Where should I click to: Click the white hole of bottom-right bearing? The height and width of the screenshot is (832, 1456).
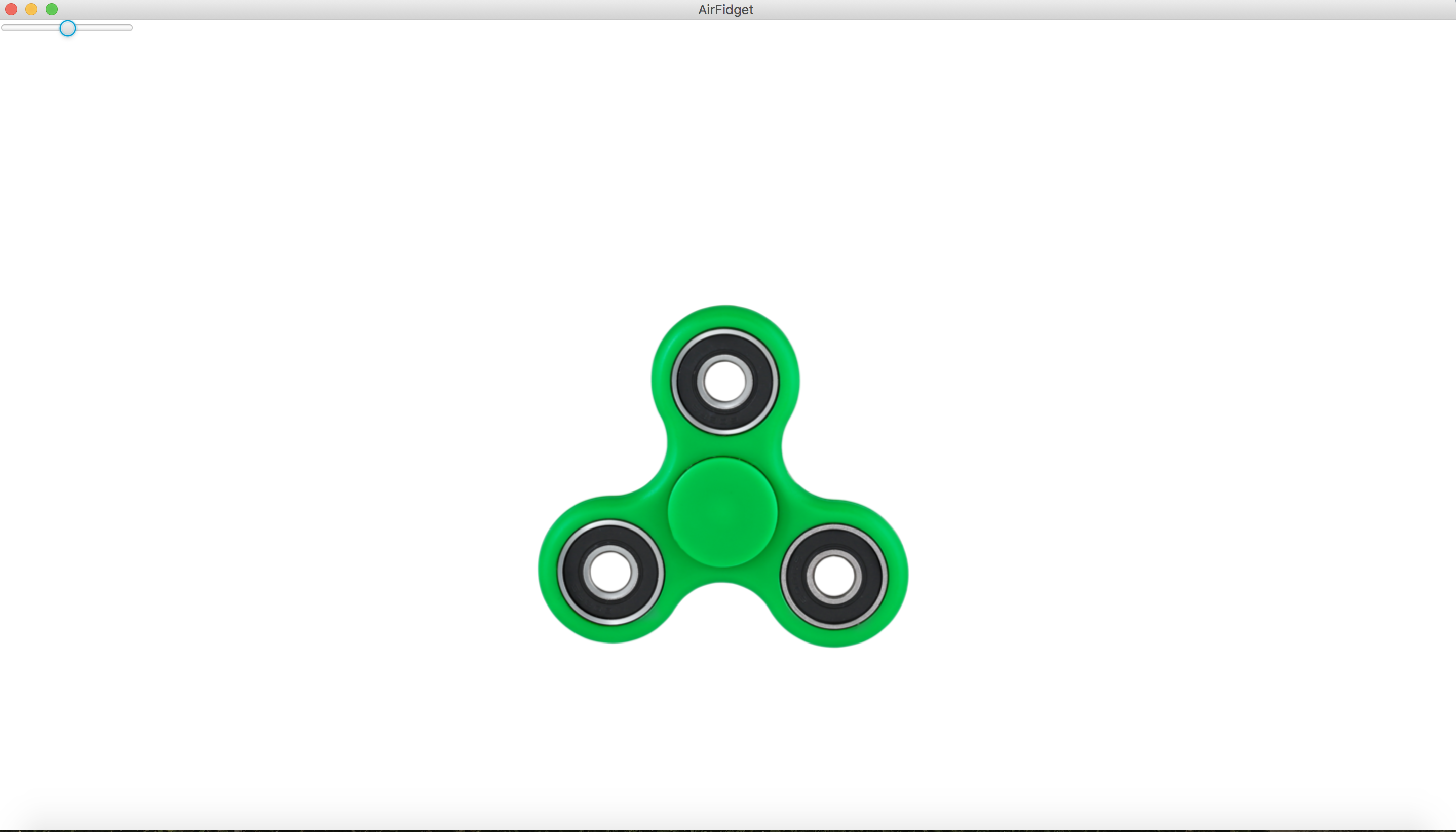pyautogui.click(x=834, y=576)
